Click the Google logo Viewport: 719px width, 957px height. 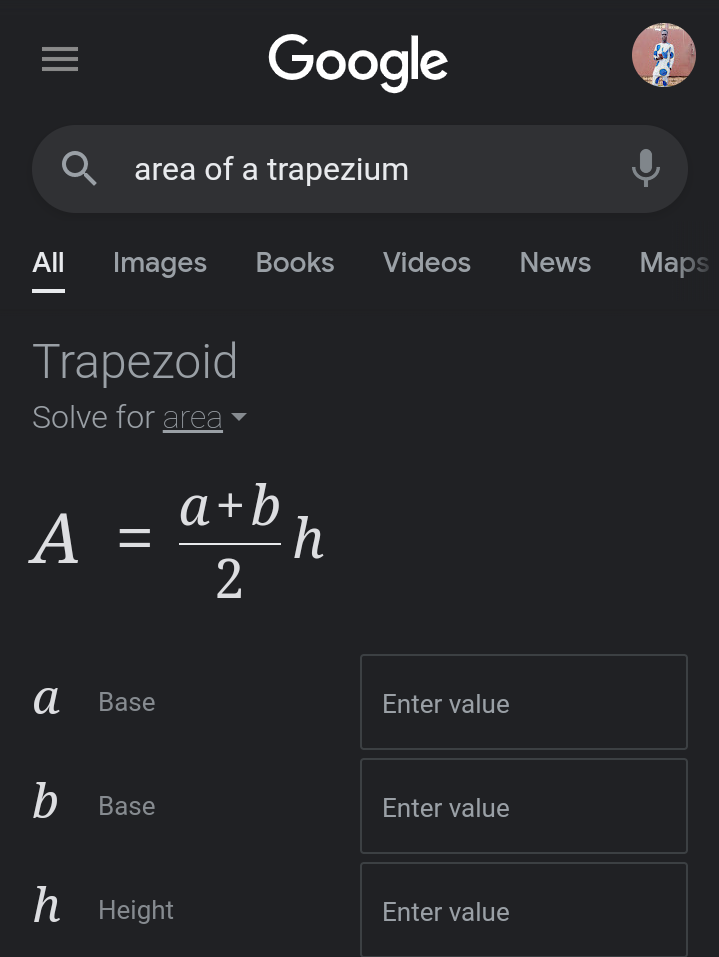coord(358,61)
